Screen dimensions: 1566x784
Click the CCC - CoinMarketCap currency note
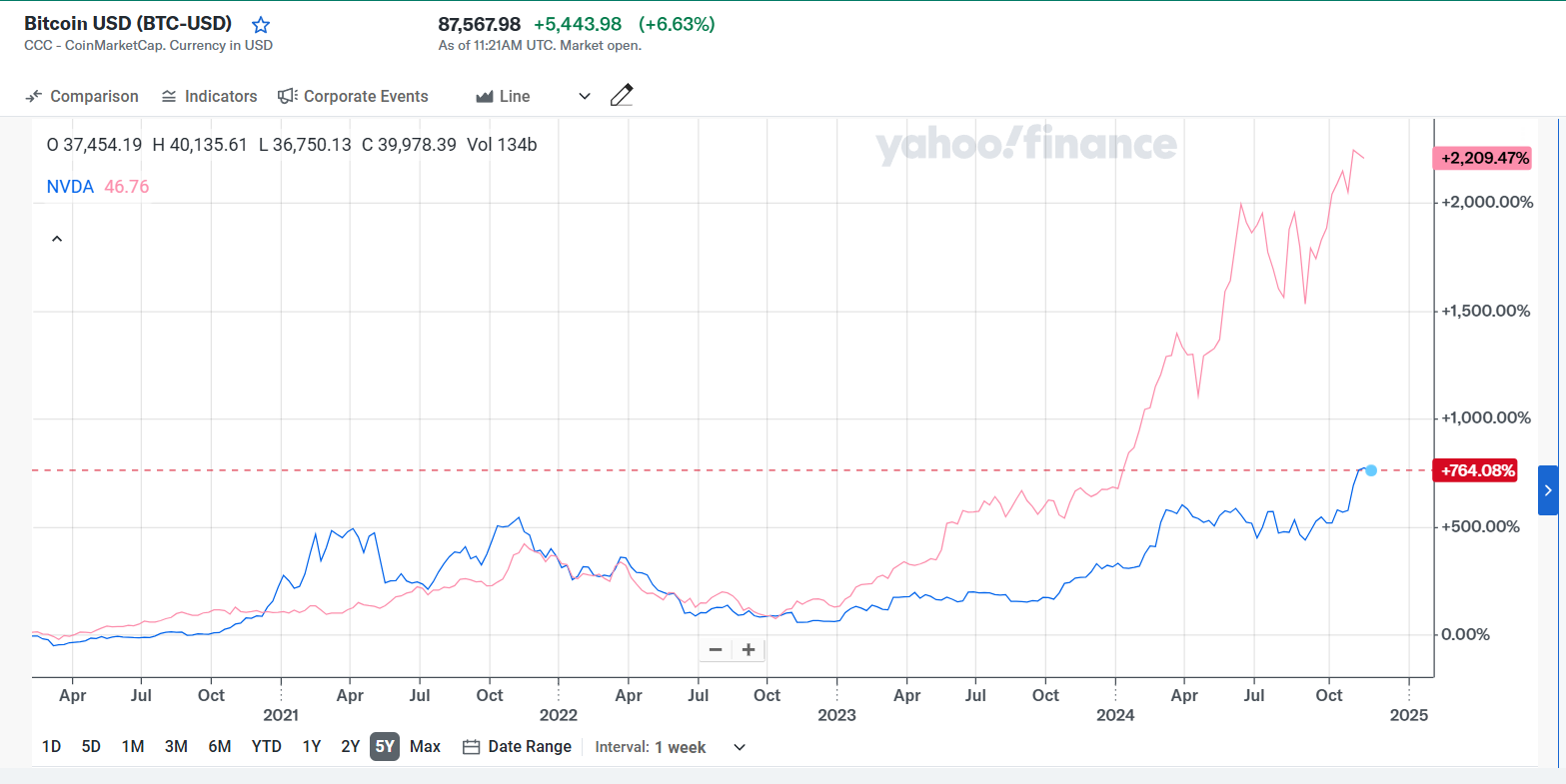[x=148, y=45]
